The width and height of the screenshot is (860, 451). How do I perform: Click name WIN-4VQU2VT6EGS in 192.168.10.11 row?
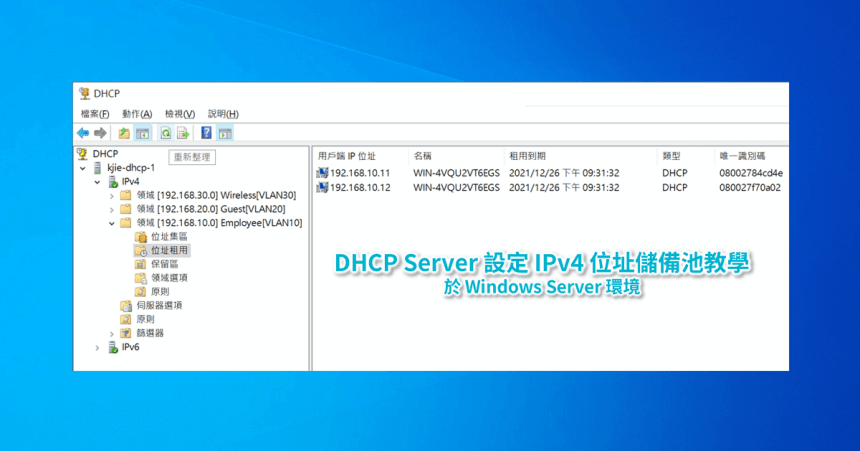coord(456,173)
